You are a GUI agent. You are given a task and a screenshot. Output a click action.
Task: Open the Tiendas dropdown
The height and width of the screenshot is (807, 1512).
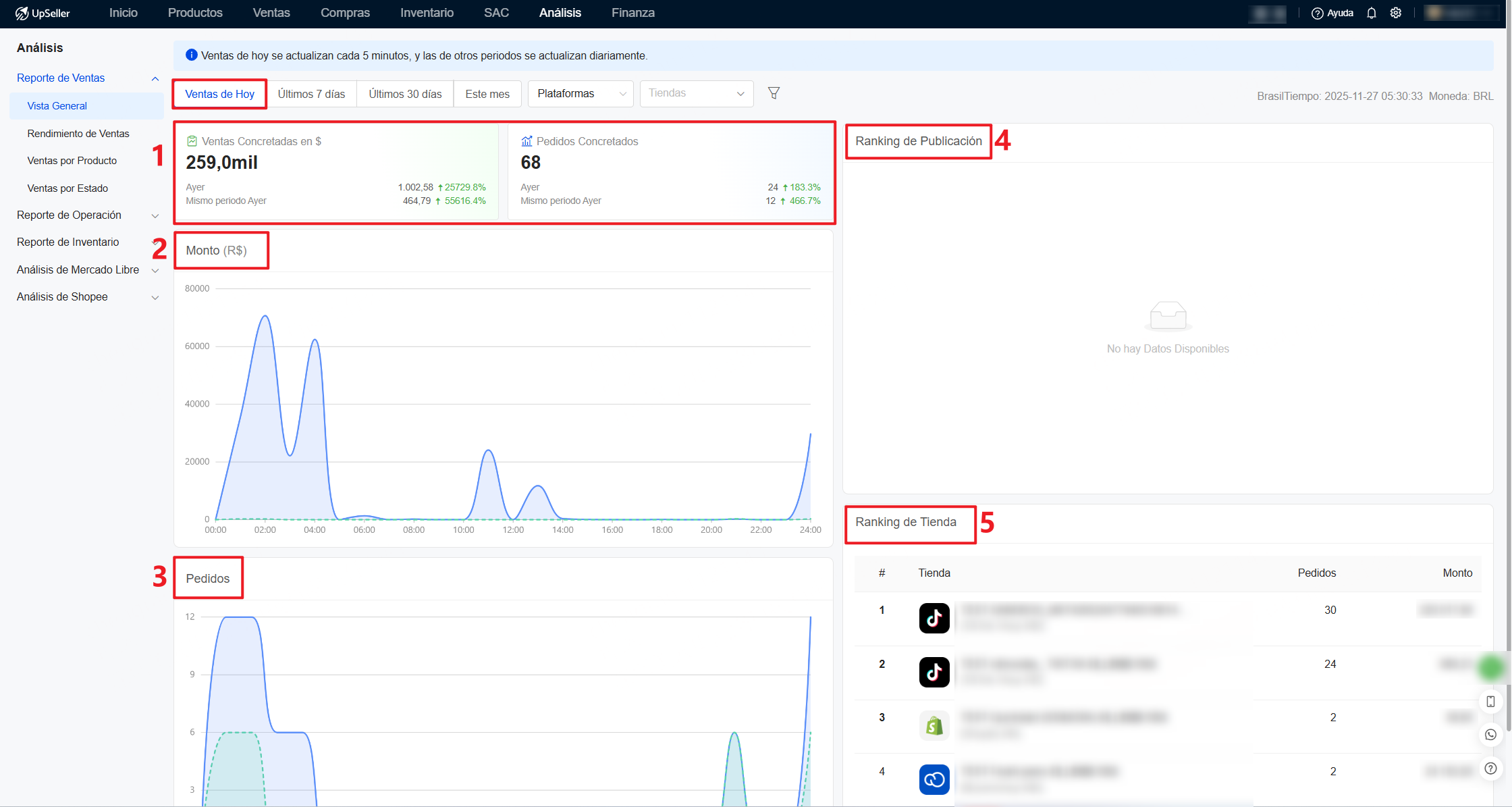[x=696, y=94]
